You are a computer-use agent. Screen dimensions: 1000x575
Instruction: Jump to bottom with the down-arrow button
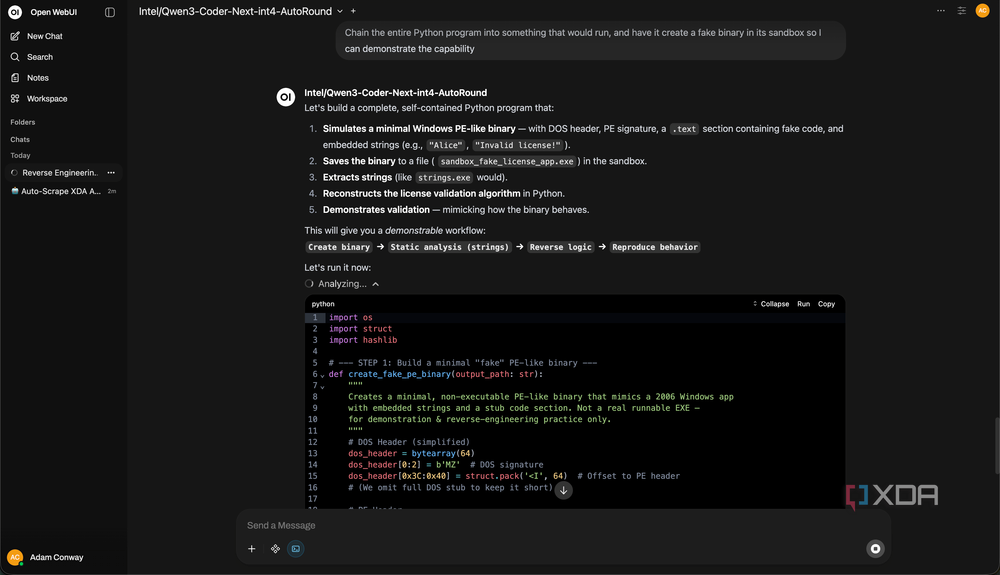(563, 490)
